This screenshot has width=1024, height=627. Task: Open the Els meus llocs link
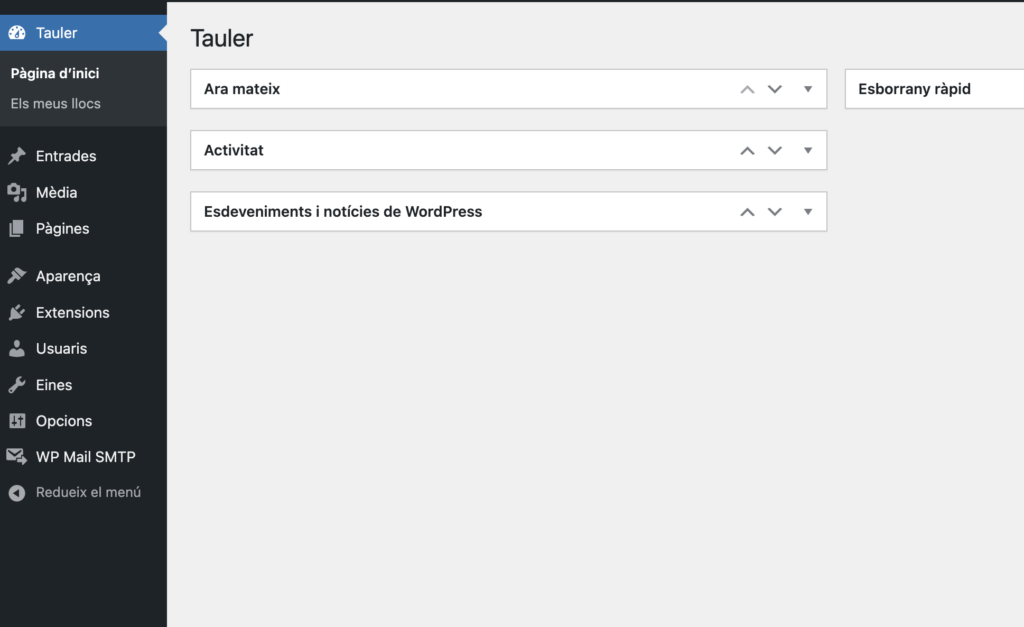point(56,103)
